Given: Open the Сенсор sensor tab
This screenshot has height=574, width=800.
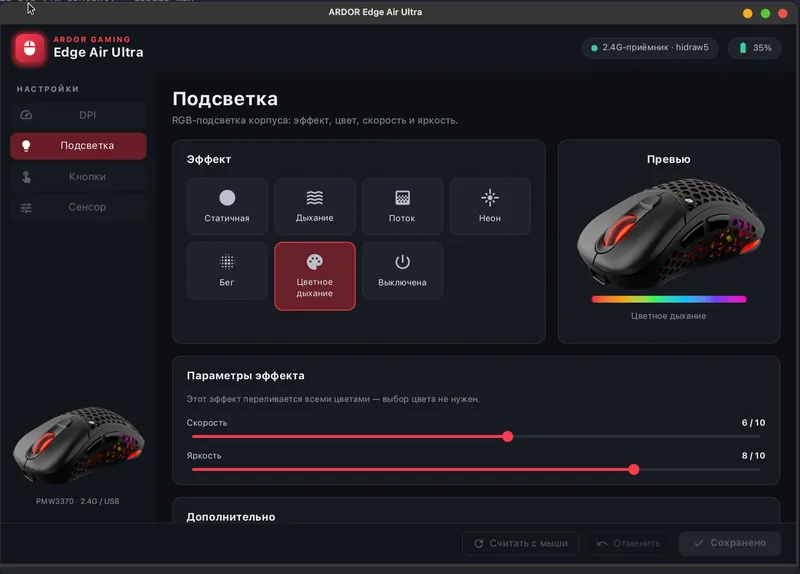Looking at the screenshot, I should [78, 207].
